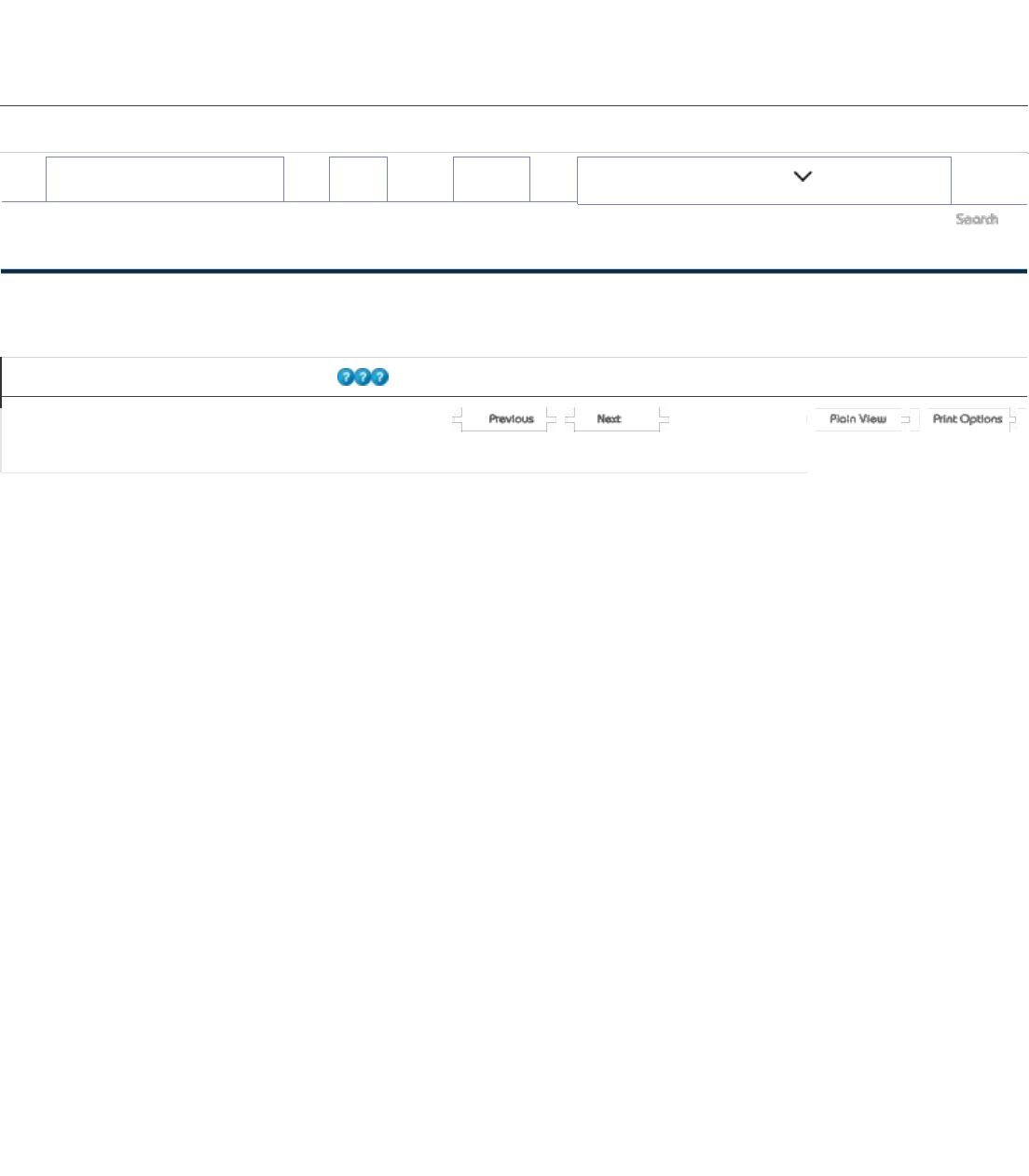Screen dimensions: 1029x1176
Task: Switch to Plain View
Action: tap(857, 419)
